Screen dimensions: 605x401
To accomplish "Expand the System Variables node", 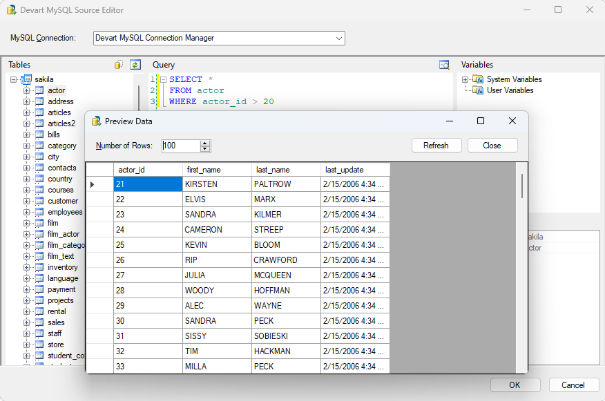I will coord(465,79).
